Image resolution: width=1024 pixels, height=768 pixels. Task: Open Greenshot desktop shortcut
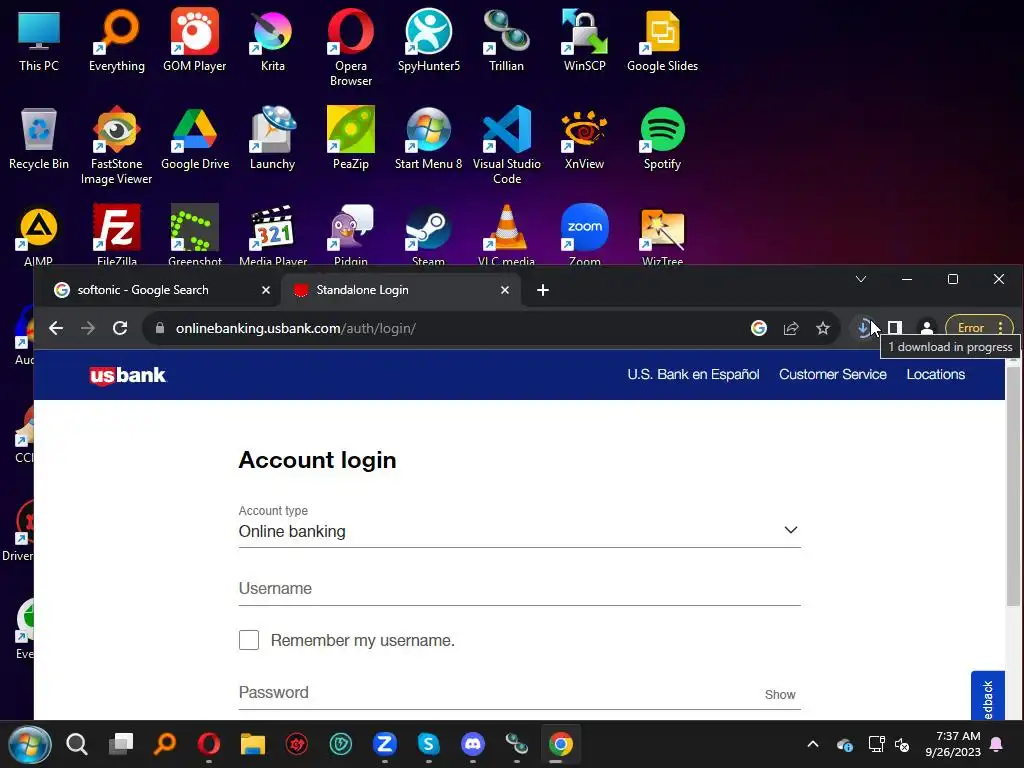(x=195, y=234)
